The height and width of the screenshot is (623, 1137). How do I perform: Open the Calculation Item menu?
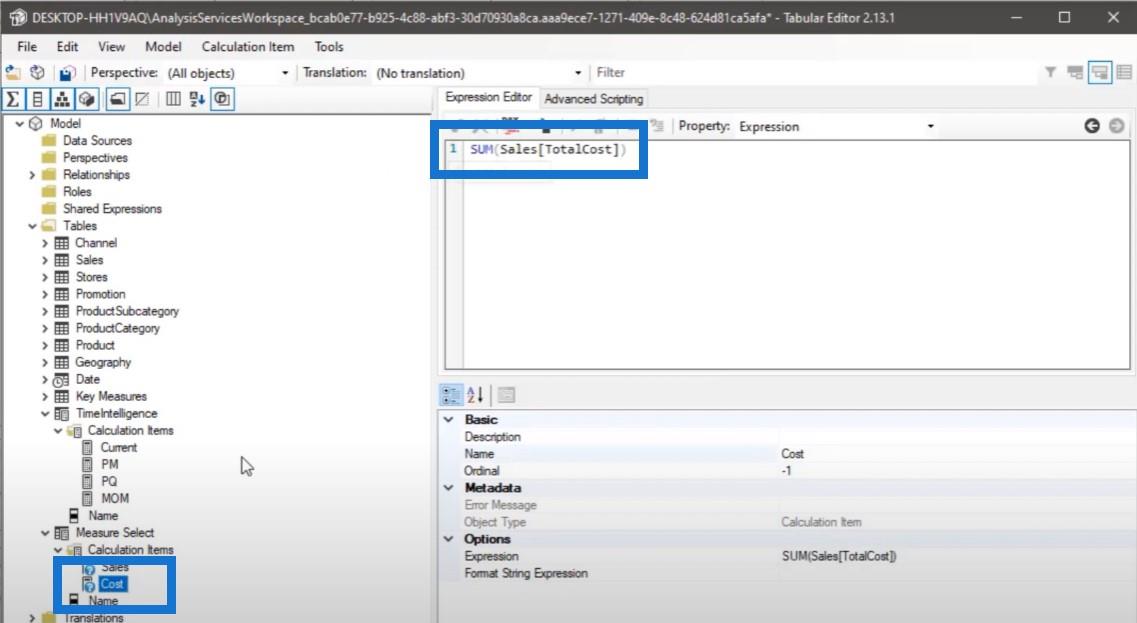point(248,46)
